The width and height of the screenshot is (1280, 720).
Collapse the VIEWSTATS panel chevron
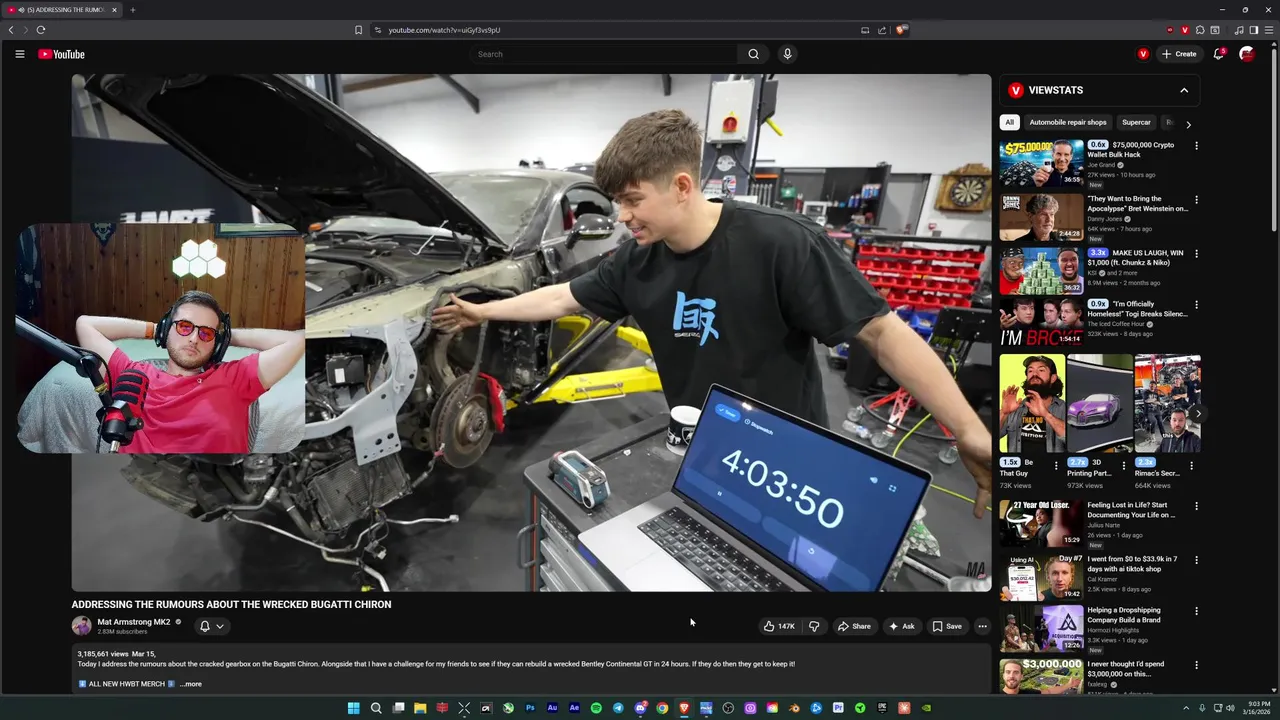[x=1184, y=90]
